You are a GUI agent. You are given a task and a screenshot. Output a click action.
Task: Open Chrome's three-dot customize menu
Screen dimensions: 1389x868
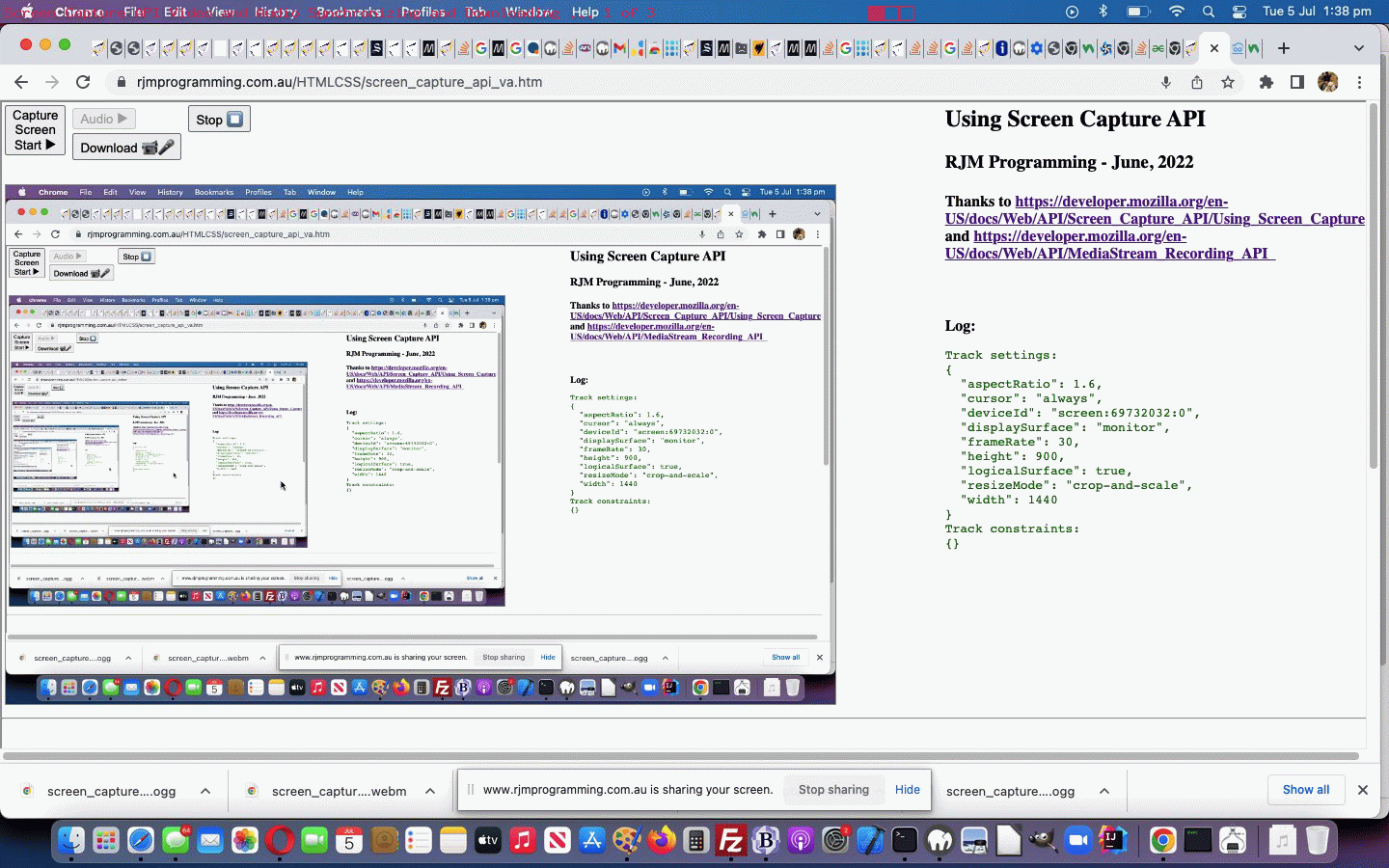(1359, 82)
